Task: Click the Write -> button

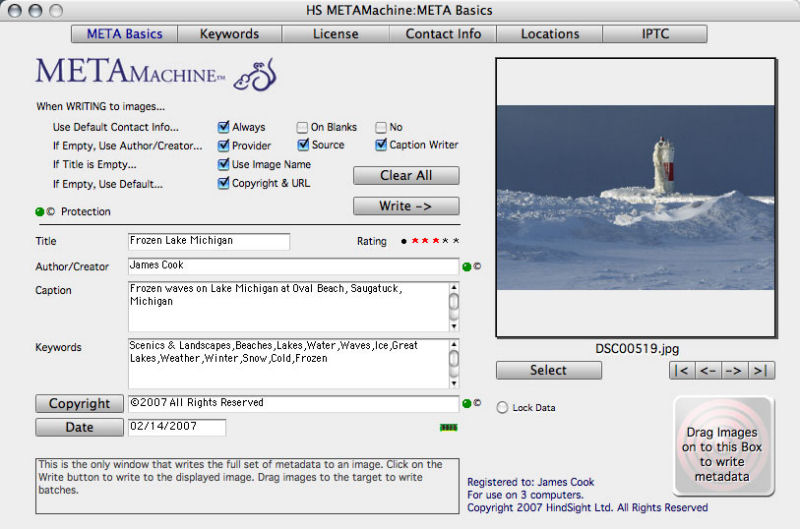Action: click(406, 206)
